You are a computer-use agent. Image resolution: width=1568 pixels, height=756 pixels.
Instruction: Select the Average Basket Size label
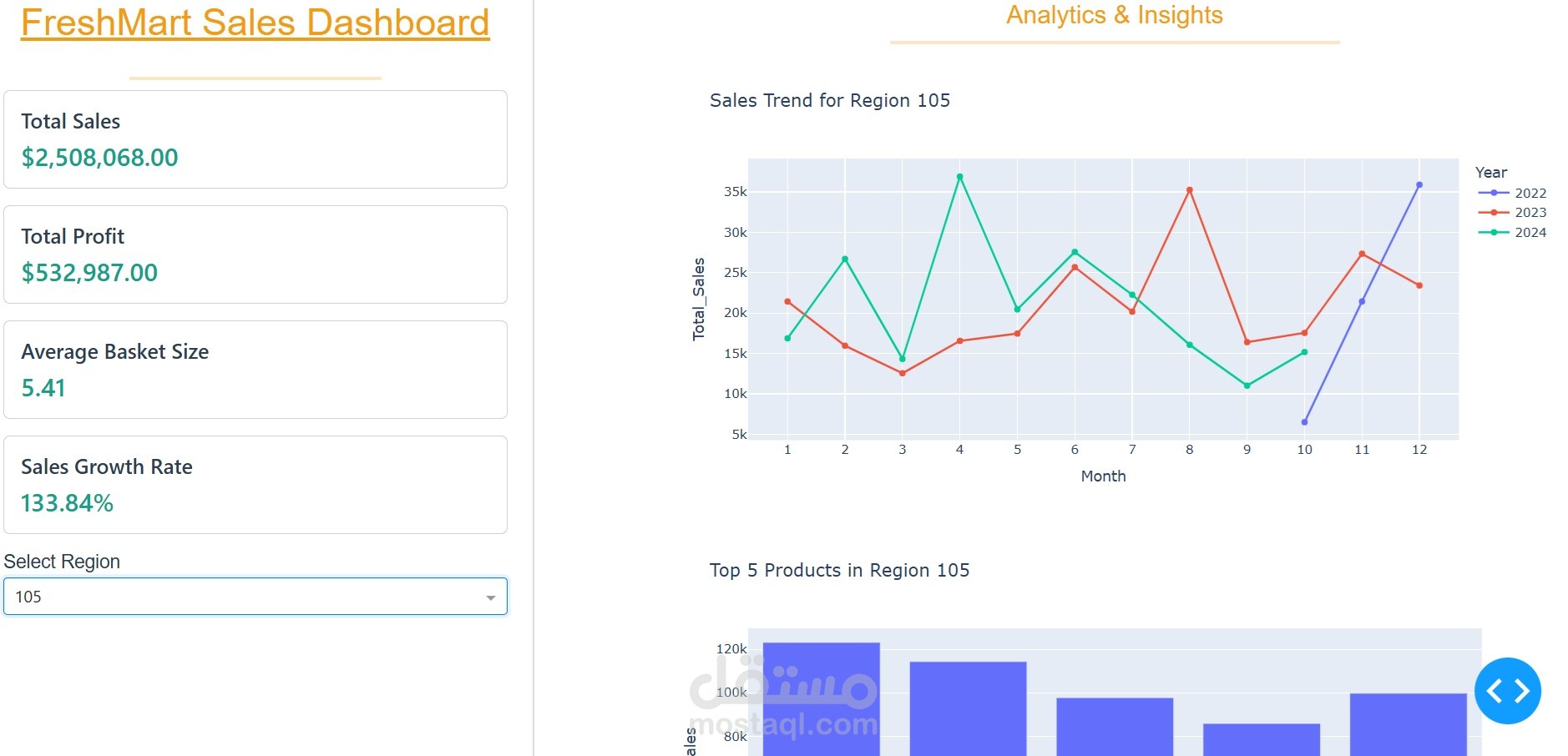pyautogui.click(x=115, y=352)
